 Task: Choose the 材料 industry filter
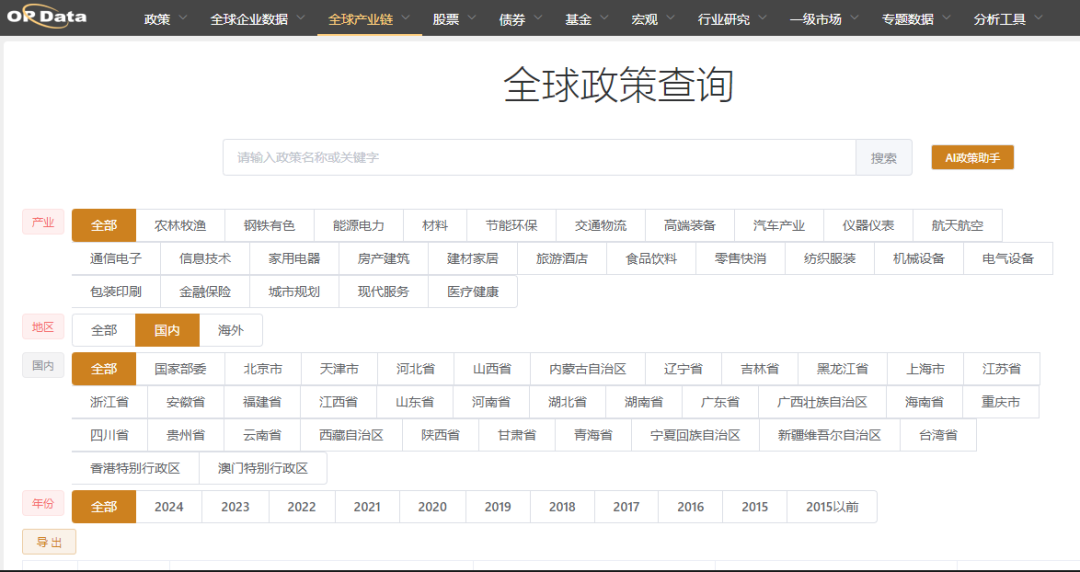tap(435, 225)
